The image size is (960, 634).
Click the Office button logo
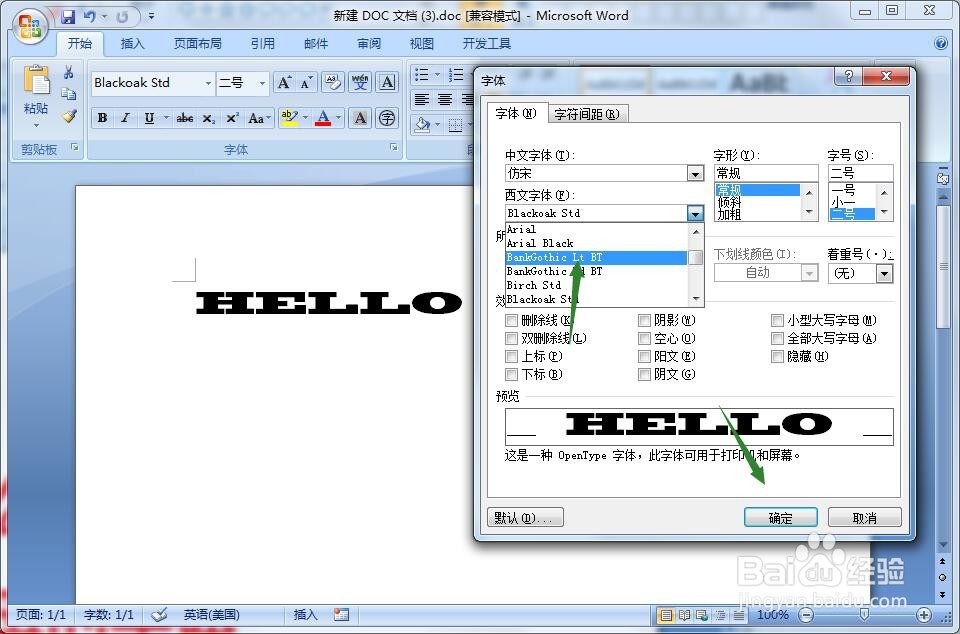[30, 26]
